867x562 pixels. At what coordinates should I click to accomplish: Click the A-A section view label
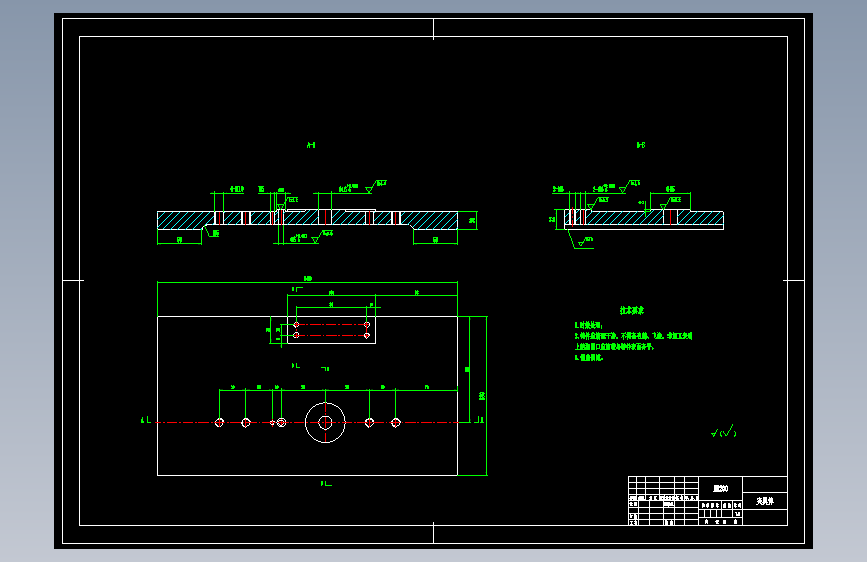[x=311, y=145]
